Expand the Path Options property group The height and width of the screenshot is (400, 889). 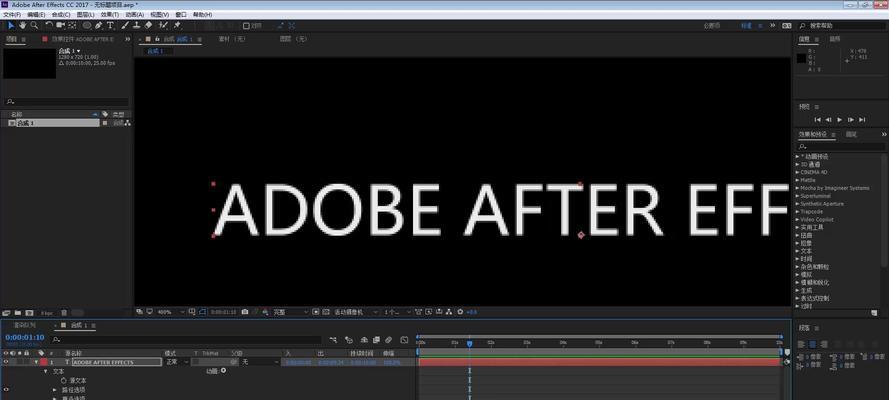click(x=55, y=390)
